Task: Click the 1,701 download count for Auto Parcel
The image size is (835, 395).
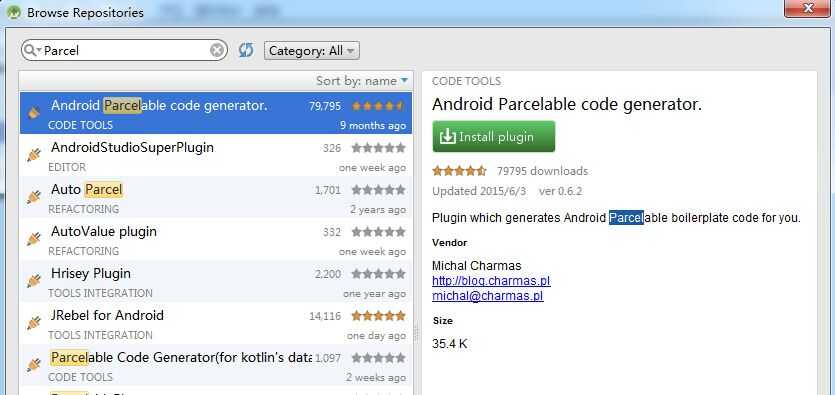Action: click(x=328, y=190)
